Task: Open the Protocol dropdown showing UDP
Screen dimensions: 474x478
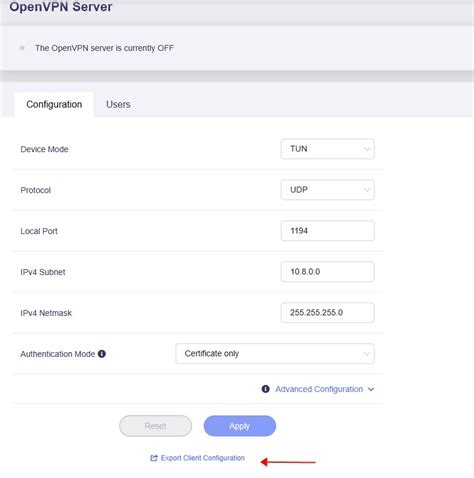Action: [328, 190]
